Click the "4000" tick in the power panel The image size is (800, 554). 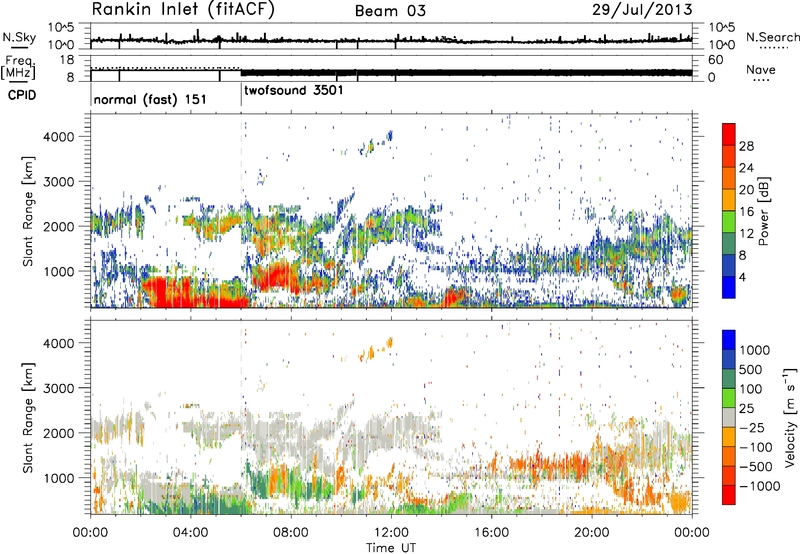(58, 137)
